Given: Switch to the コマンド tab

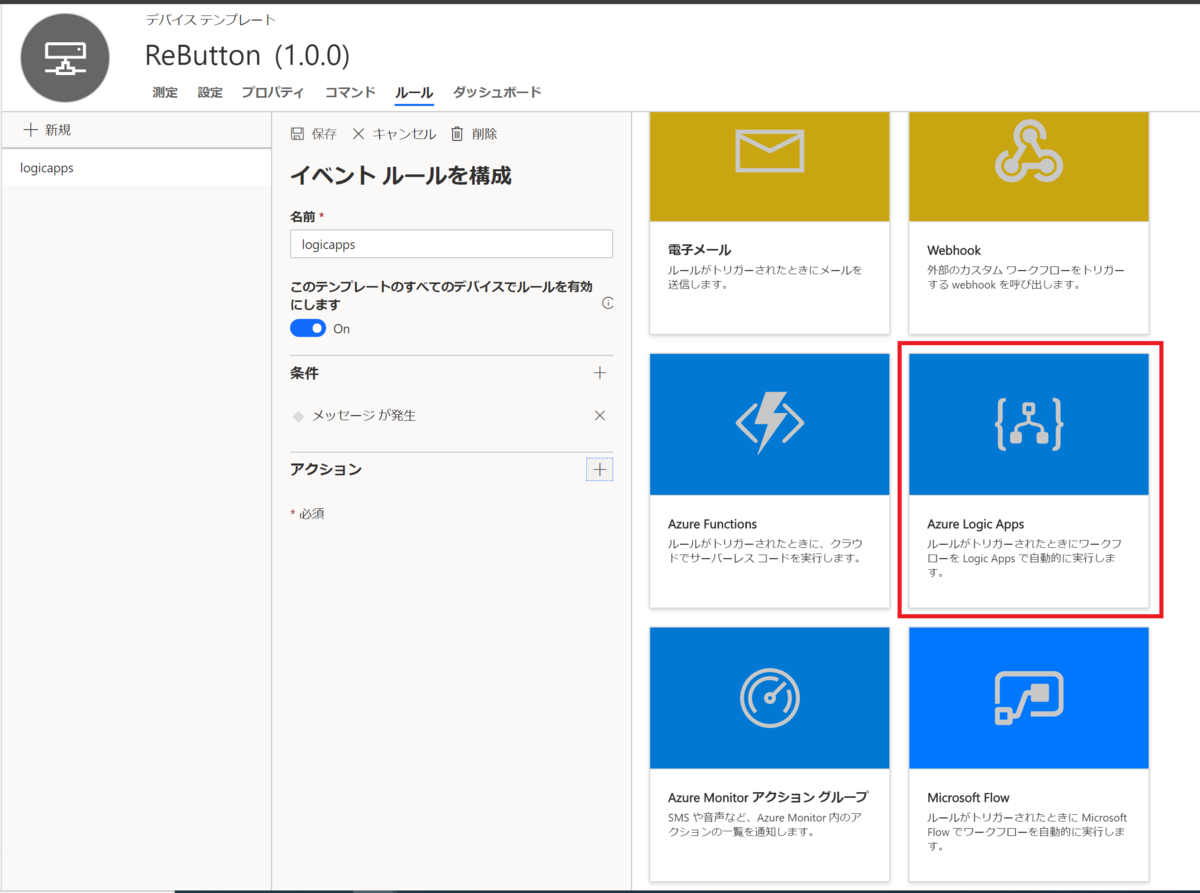Looking at the screenshot, I should click(x=350, y=93).
